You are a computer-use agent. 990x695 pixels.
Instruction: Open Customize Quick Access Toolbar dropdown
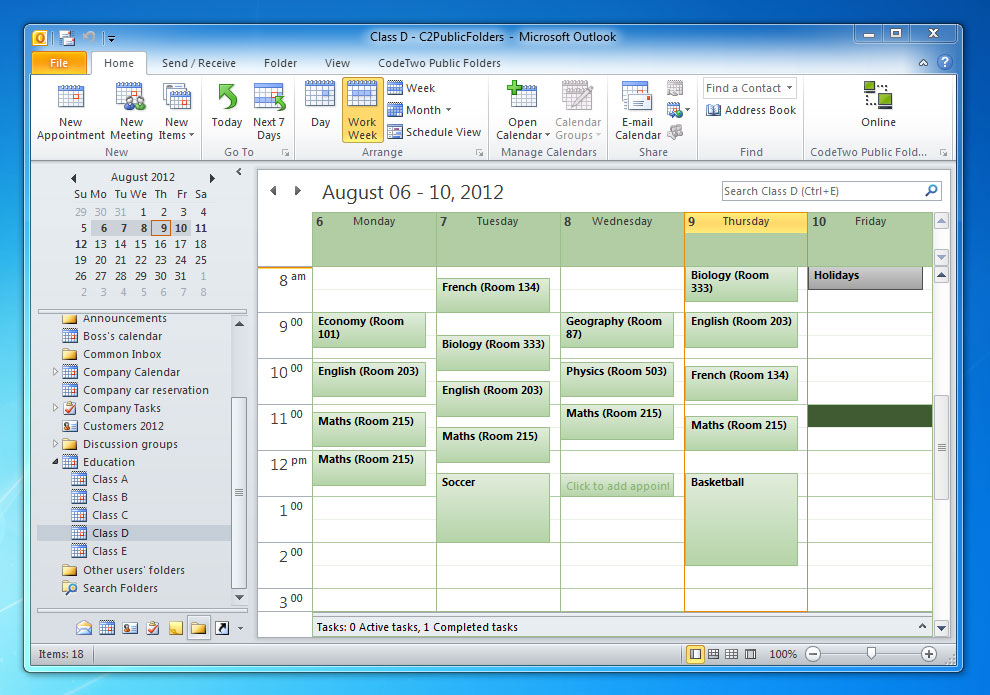pyautogui.click(x=111, y=39)
